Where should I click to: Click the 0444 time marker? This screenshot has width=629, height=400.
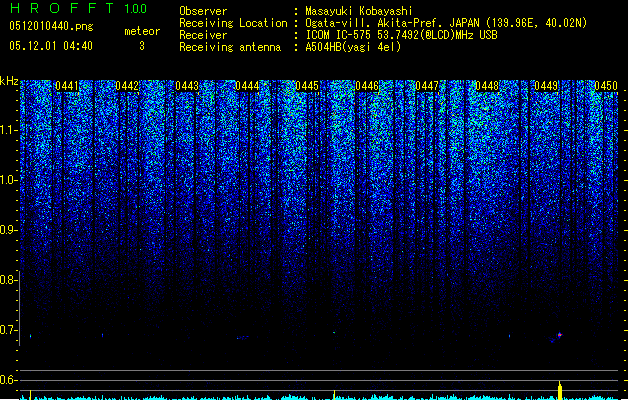[x=247, y=86]
